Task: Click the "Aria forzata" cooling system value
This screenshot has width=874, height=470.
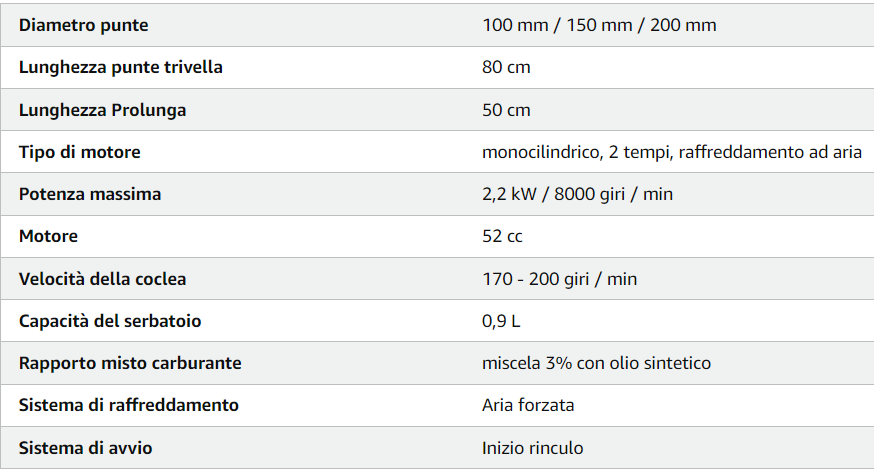Action: coord(528,405)
